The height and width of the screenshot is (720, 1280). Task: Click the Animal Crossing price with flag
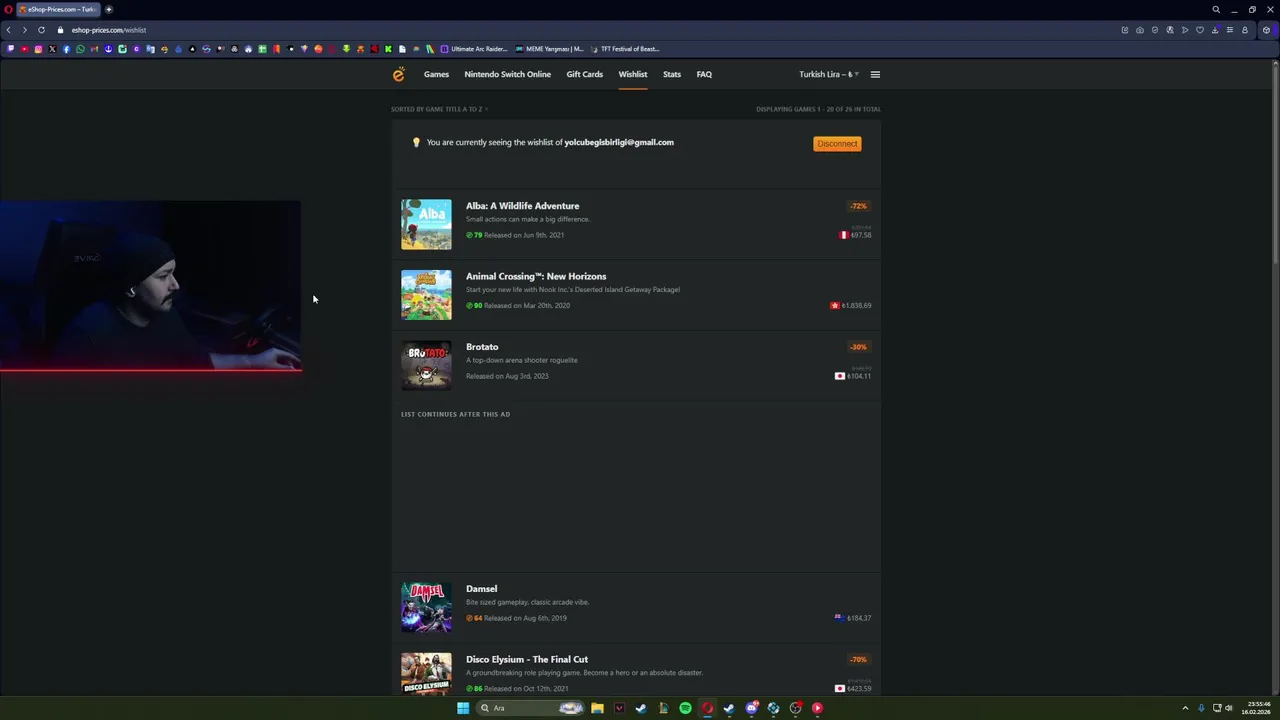(851, 305)
